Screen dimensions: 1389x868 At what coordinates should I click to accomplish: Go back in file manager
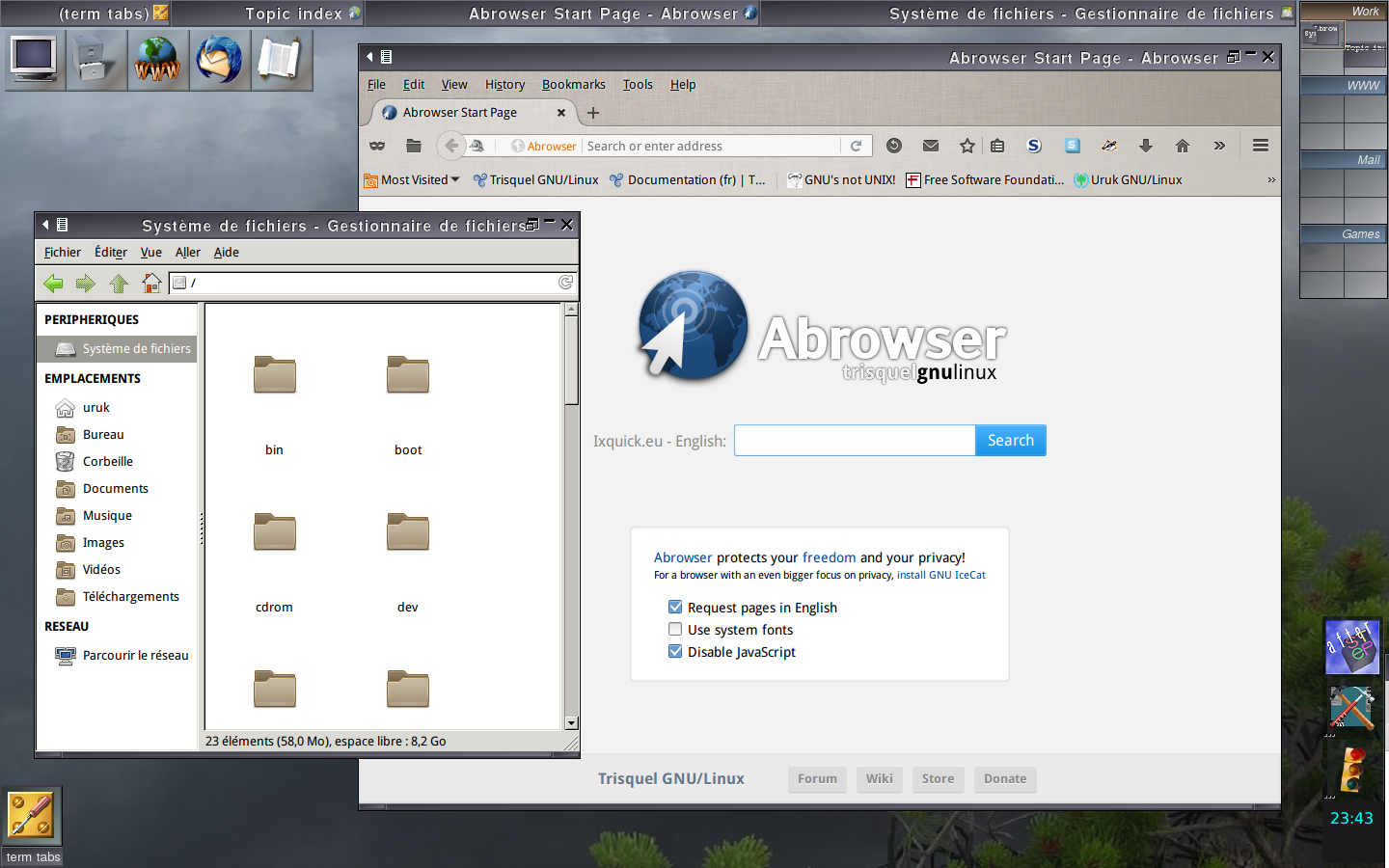(53, 283)
